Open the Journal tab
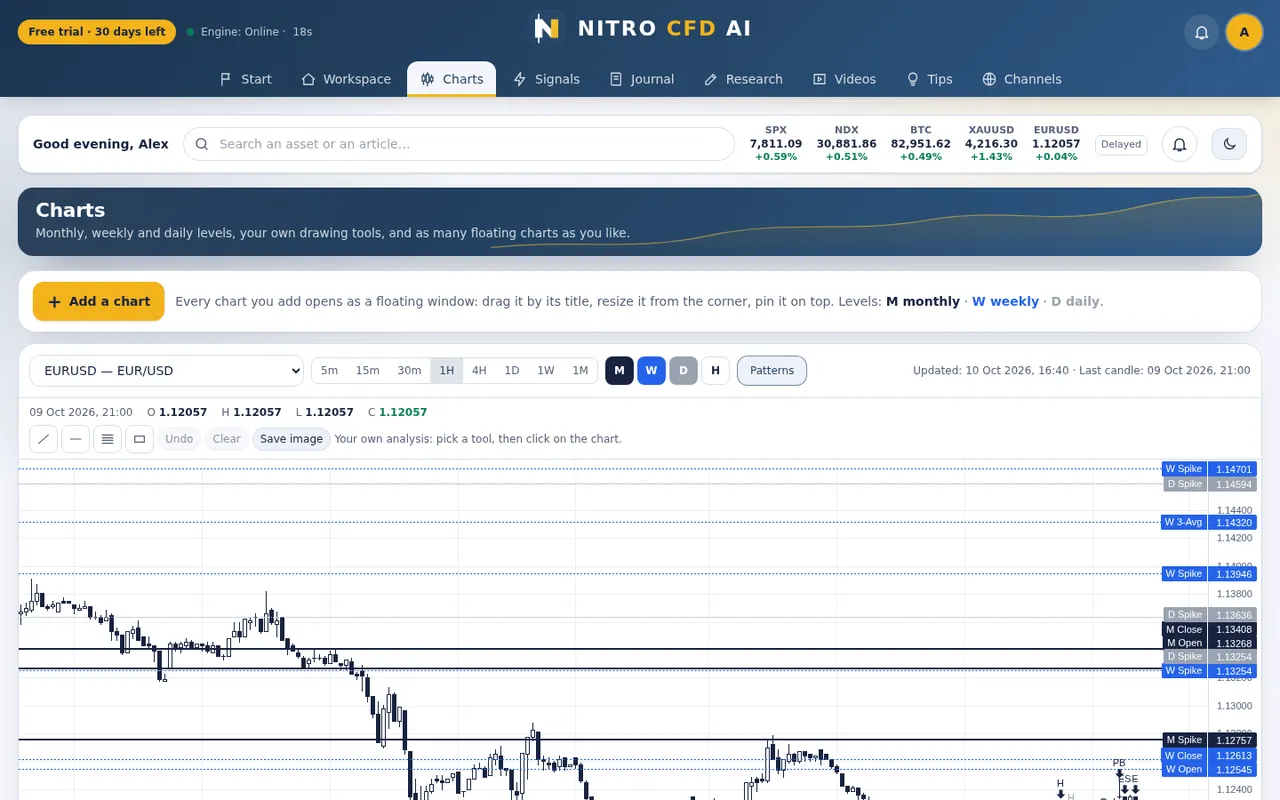 click(642, 79)
